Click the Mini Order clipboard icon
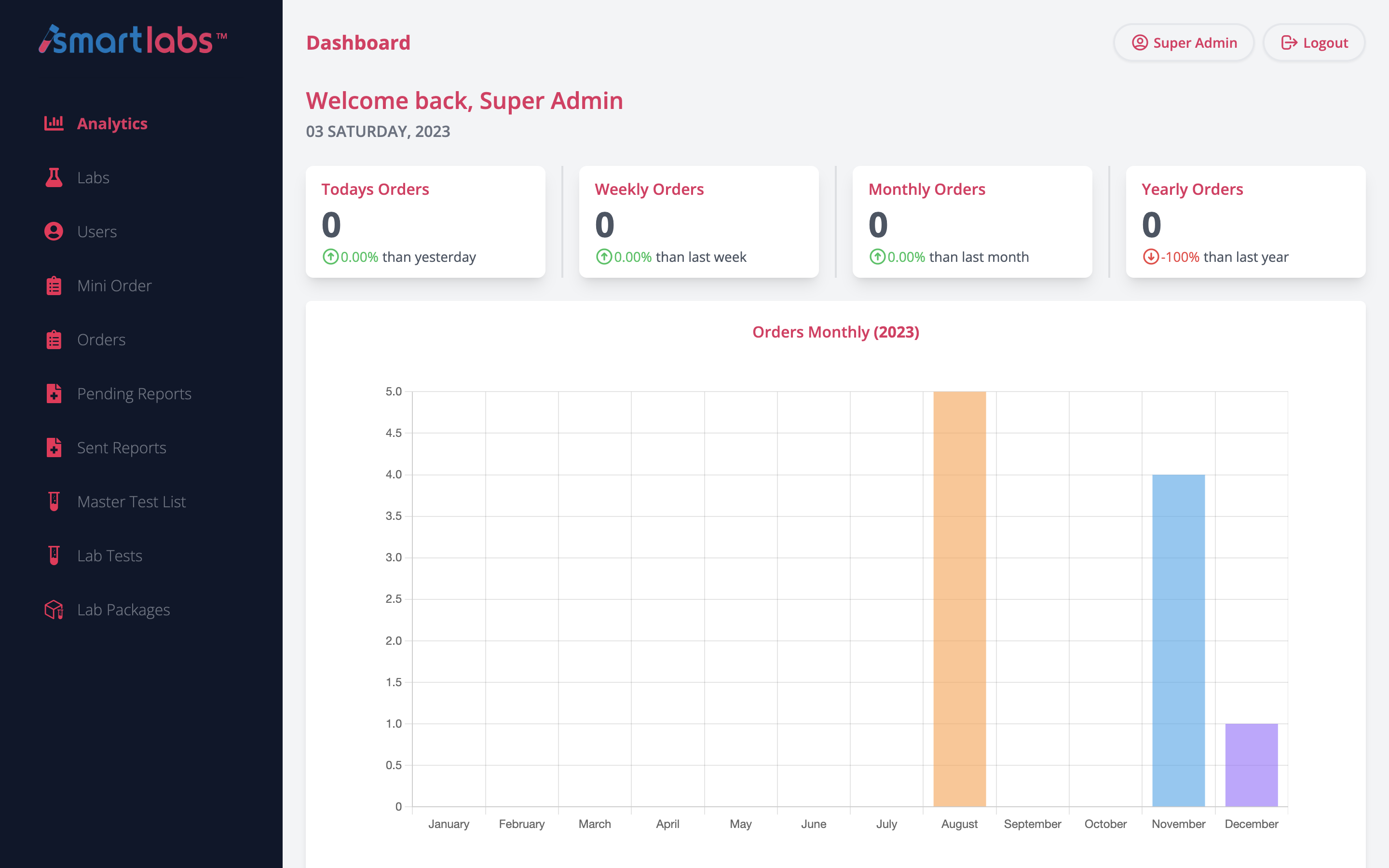The height and width of the screenshot is (868, 1389). [x=54, y=285]
